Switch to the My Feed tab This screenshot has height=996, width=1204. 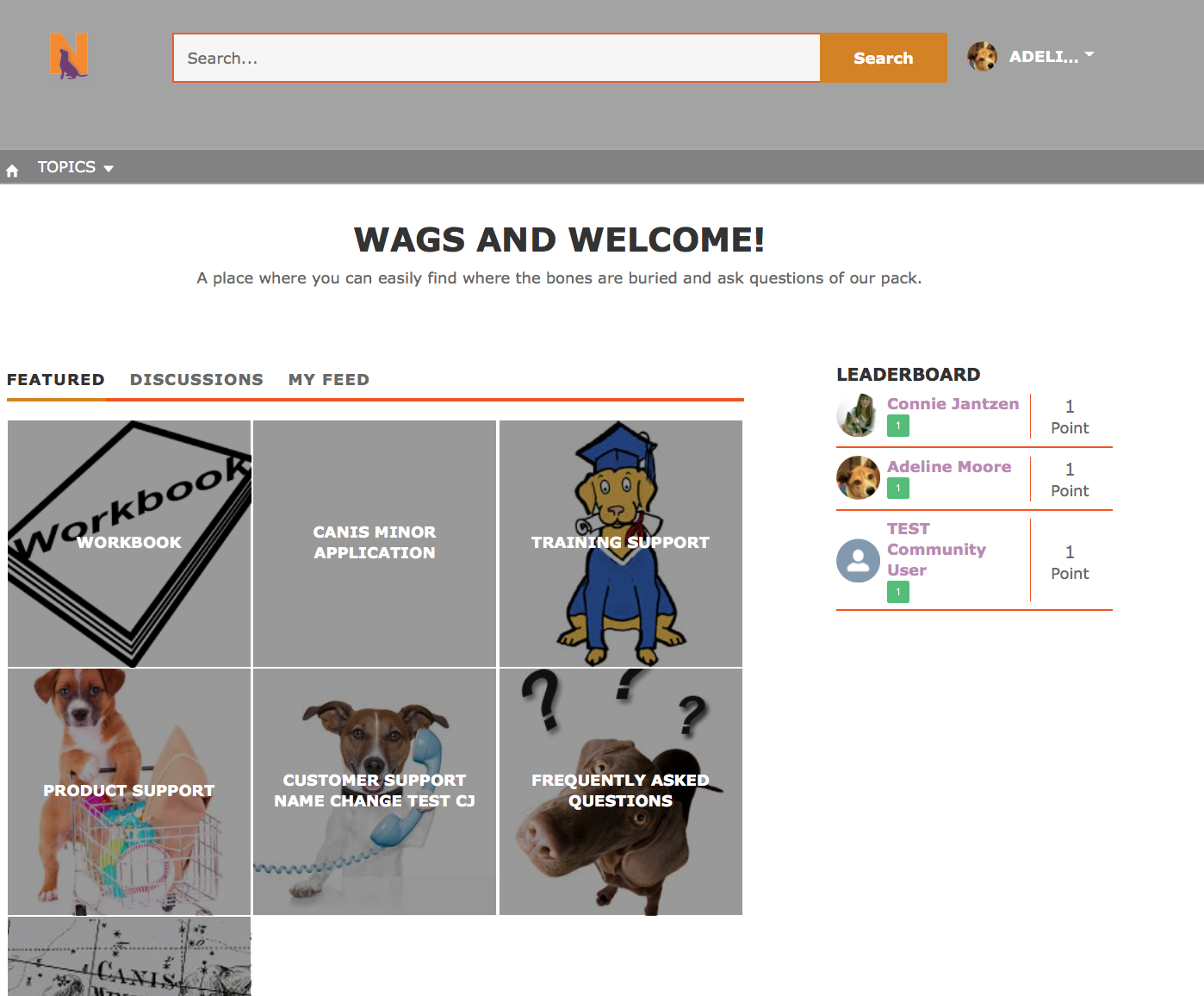click(329, 380)
